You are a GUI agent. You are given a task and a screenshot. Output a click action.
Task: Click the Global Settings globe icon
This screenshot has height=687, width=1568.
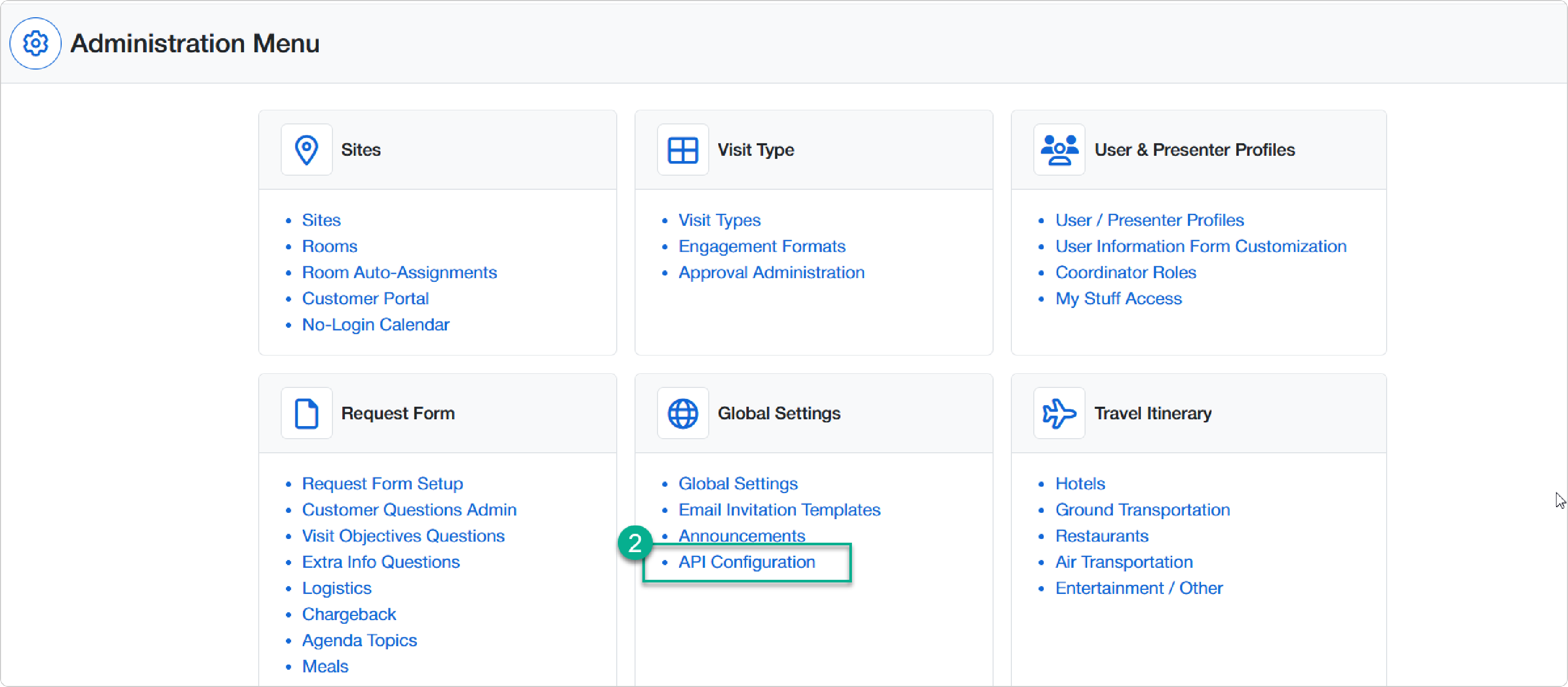point(683,414)
